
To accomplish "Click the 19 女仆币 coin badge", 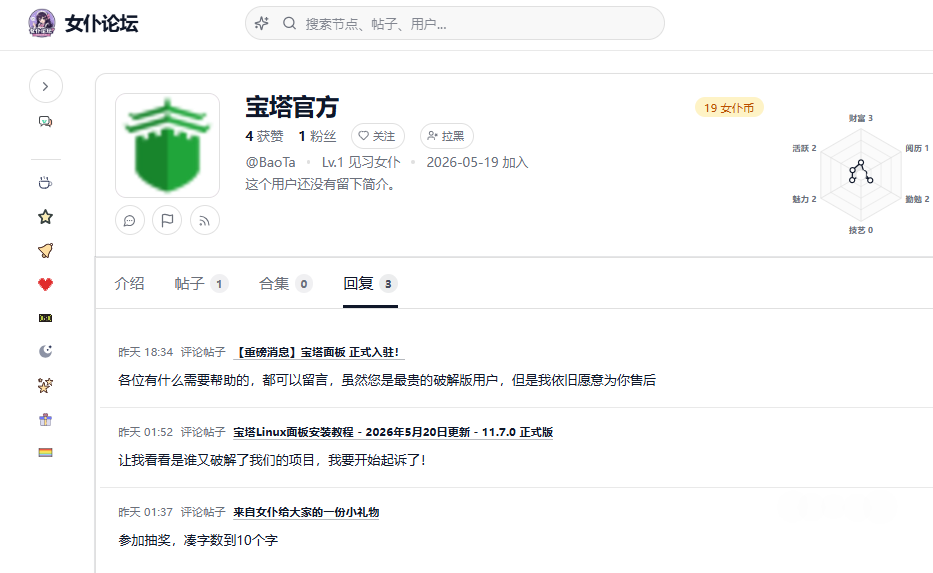I will pyautogui.click(x=729, y=108).
